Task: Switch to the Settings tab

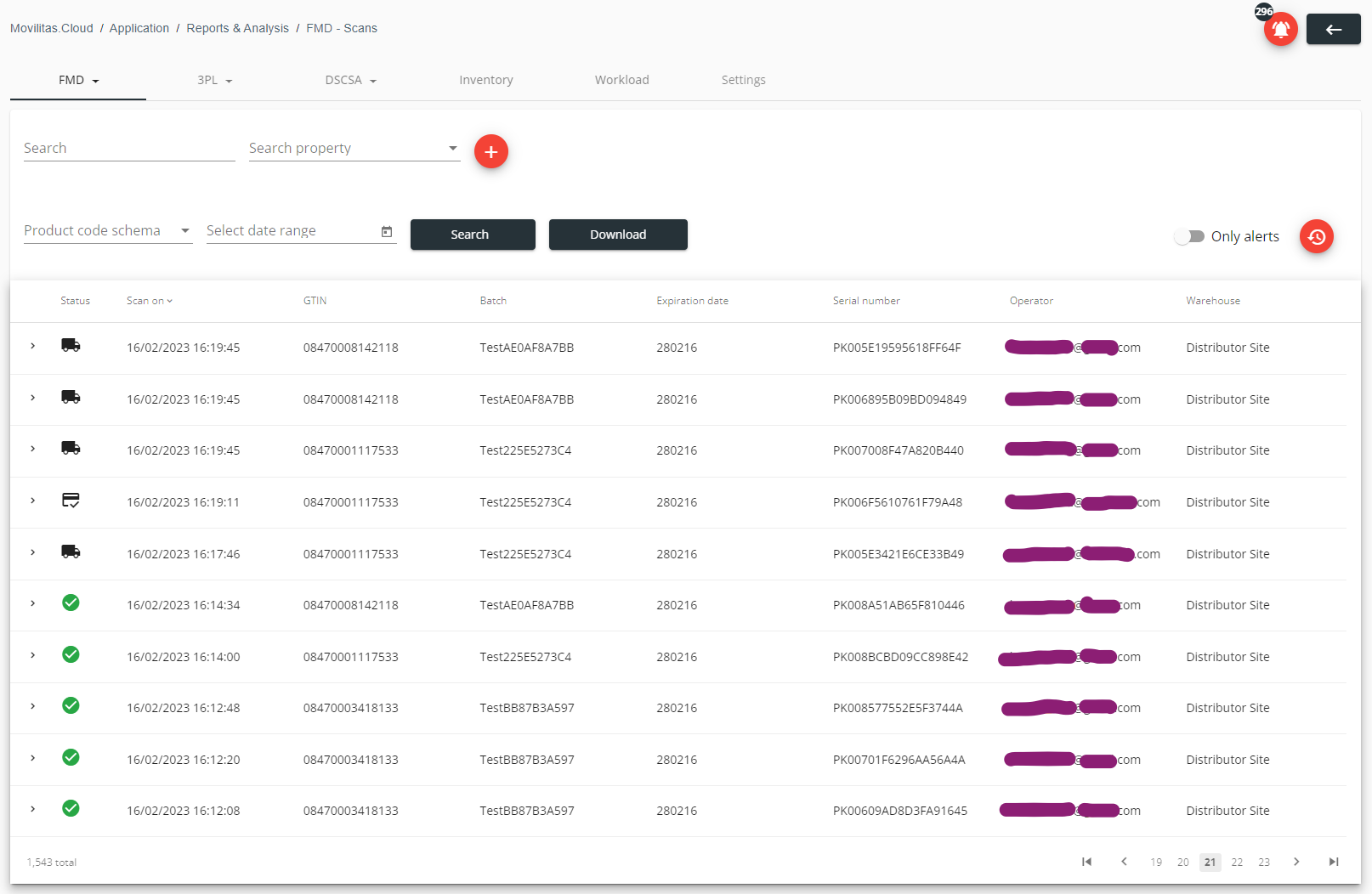Action: (x=744, y=80)
